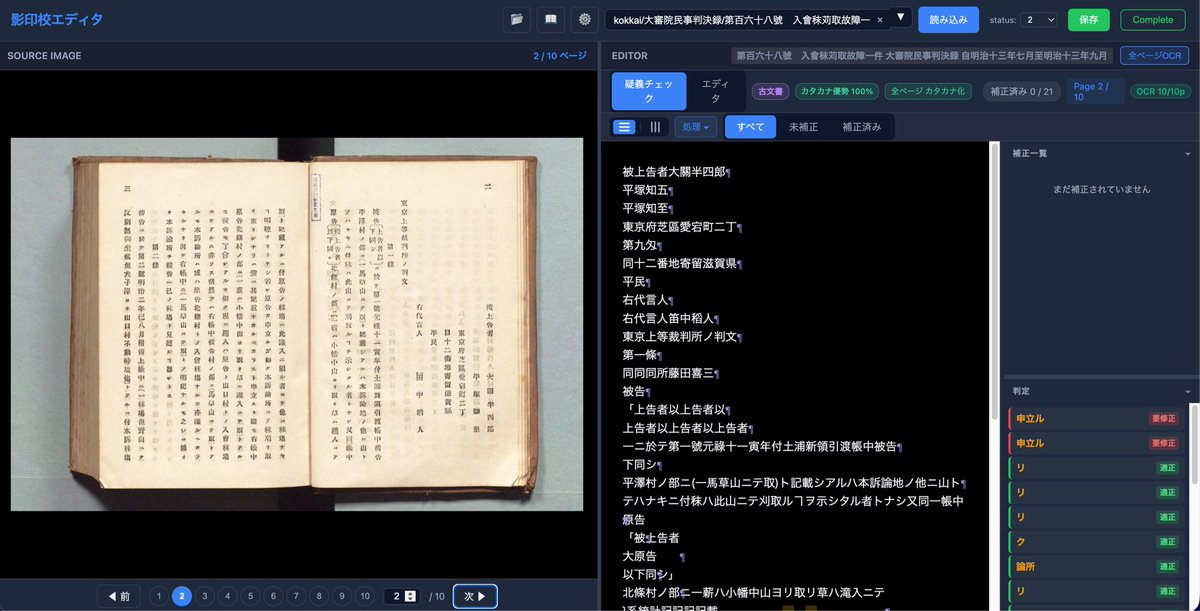
Task: Select the ク judgment row
Action: coord(1094,541)
